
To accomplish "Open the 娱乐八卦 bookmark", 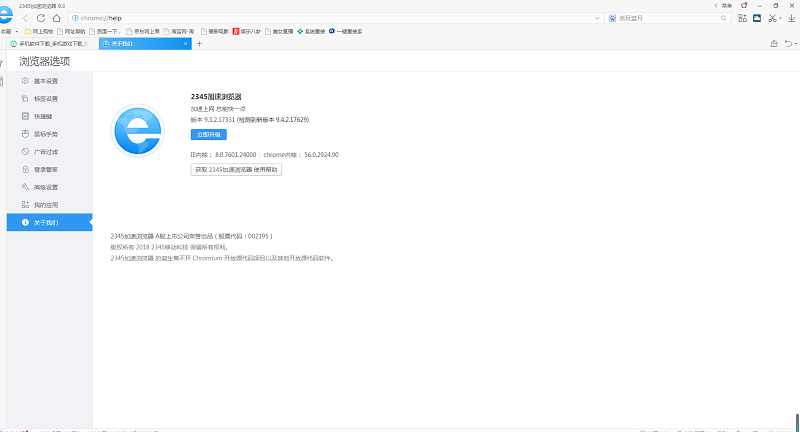I will 247,32.
